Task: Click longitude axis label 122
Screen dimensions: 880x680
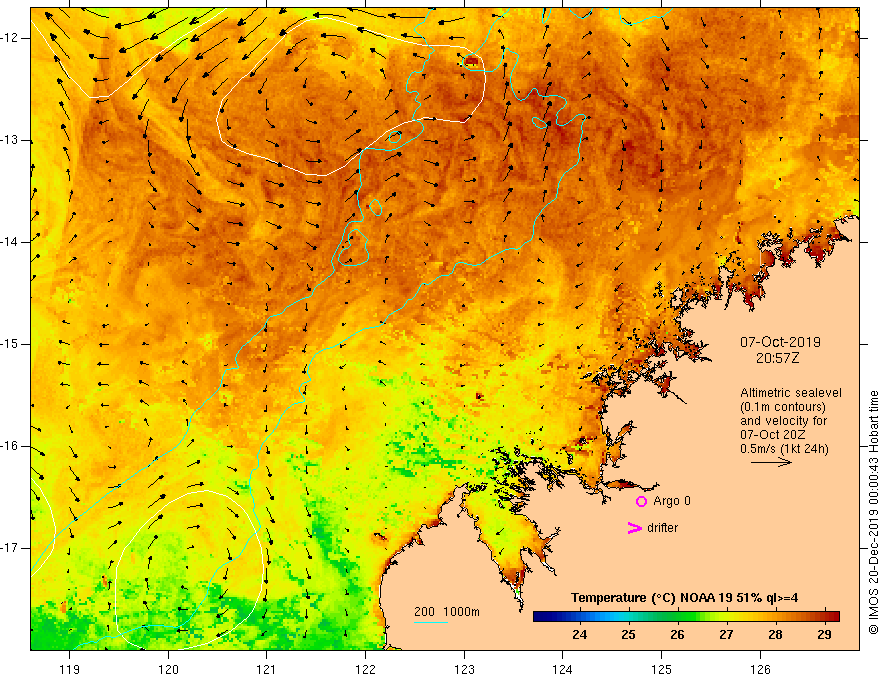Action: [x=365, y=669]
